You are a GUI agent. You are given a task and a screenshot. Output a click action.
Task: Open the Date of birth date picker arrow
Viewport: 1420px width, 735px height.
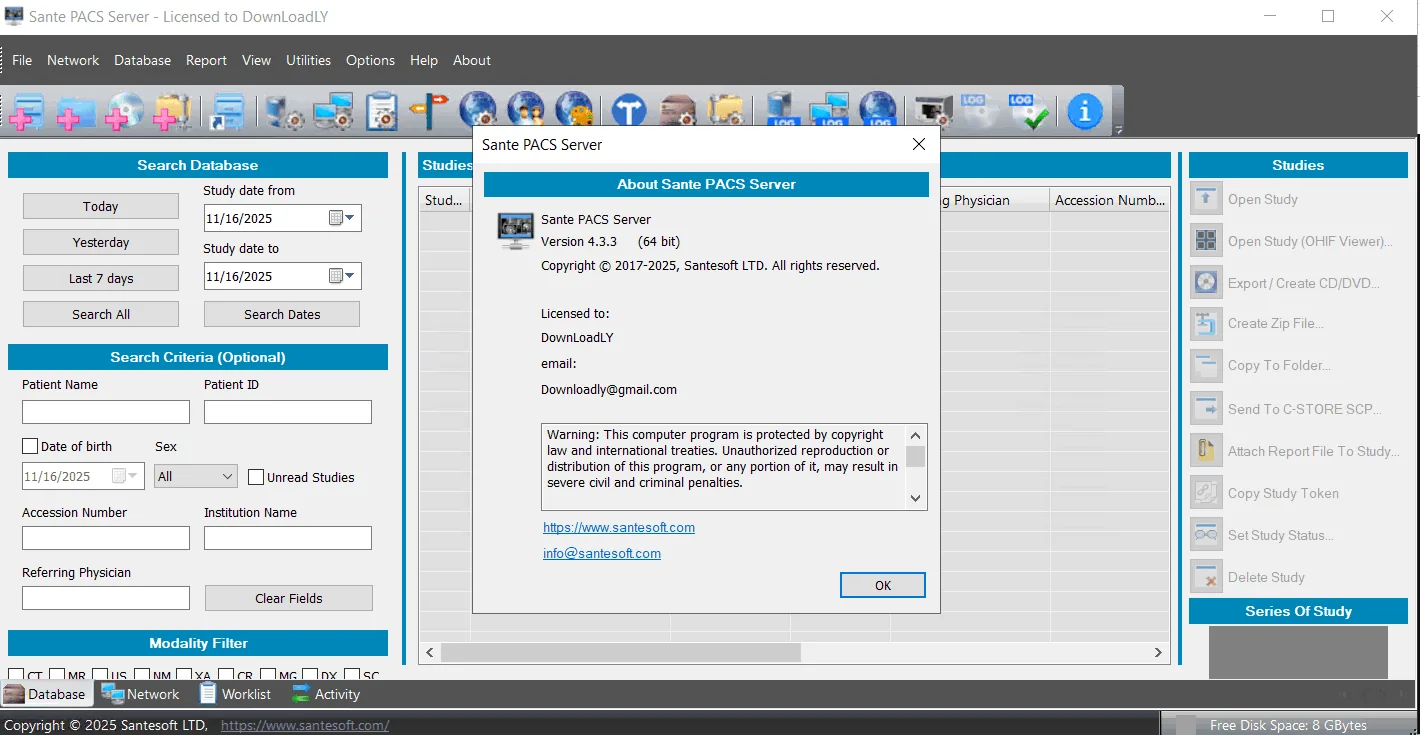point(133,477)
